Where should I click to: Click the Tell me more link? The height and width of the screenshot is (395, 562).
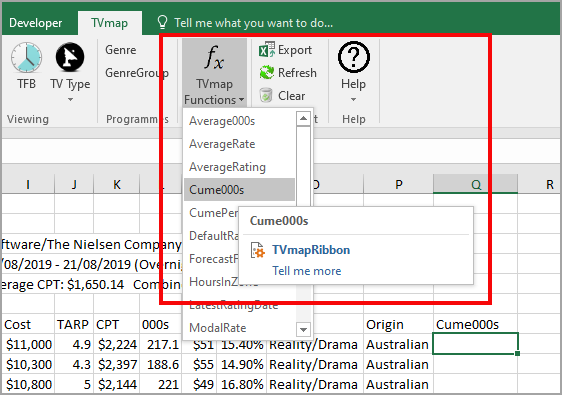pos(306,271)
